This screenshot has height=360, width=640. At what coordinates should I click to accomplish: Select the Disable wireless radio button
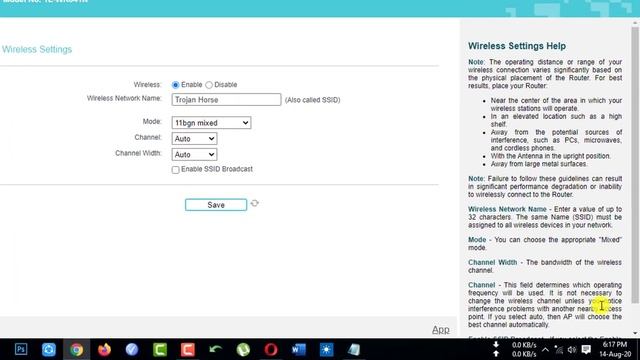pyautogui.click(x=209, y=85)
